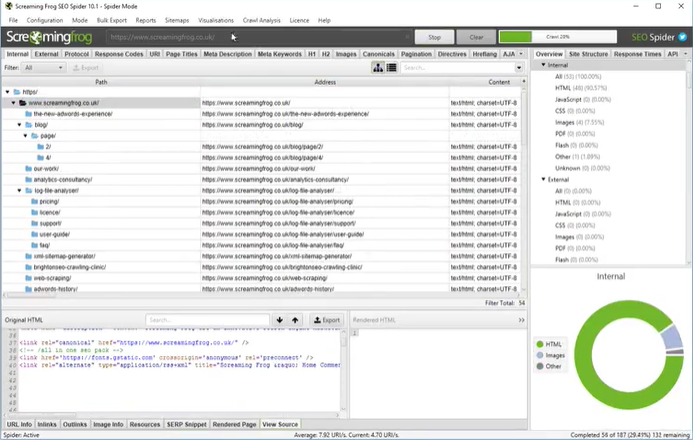
Task: Click the Screaming Frog logo
Action: coord(50,37)
